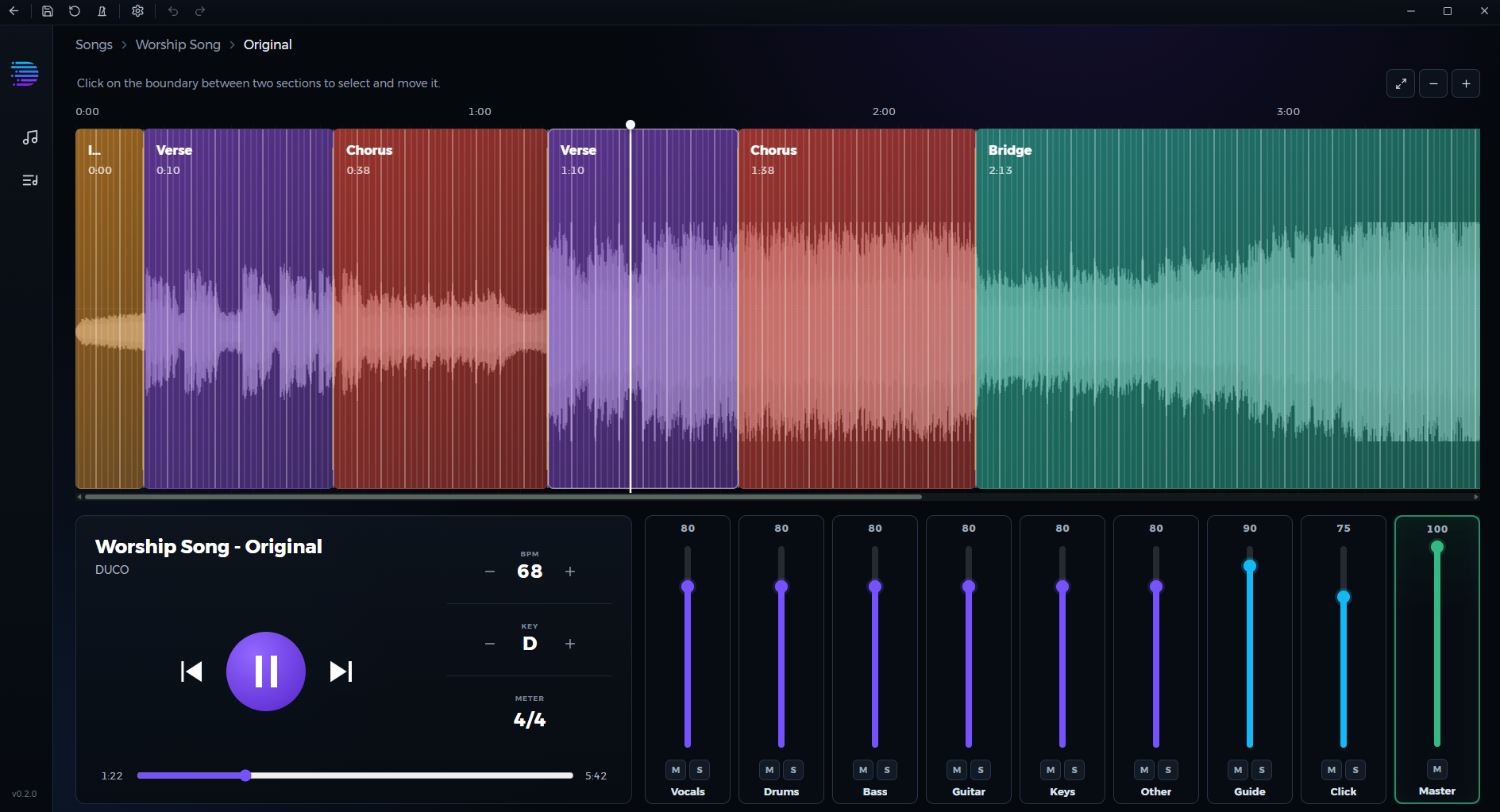Select the first Verse section at 0:10
Viewport: 1500px width, 812px height.
point(239,309)
